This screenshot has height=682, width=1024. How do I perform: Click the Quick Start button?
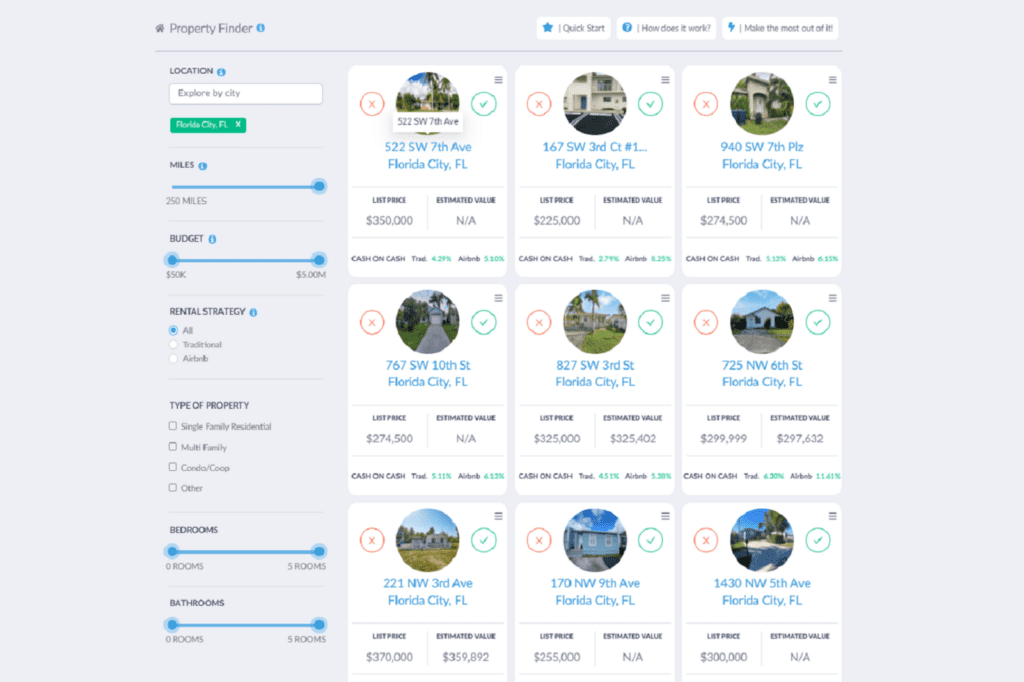click(573, 28)
